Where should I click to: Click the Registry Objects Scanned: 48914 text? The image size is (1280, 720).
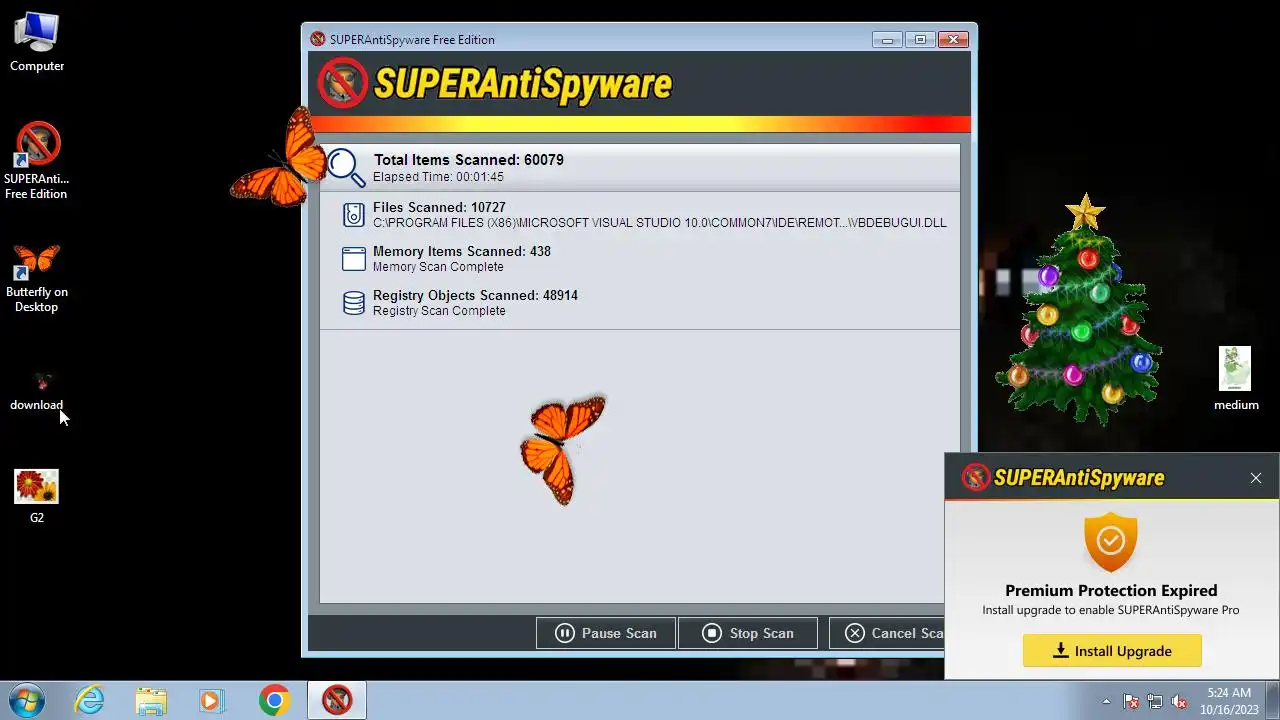(x=475, y=296)
